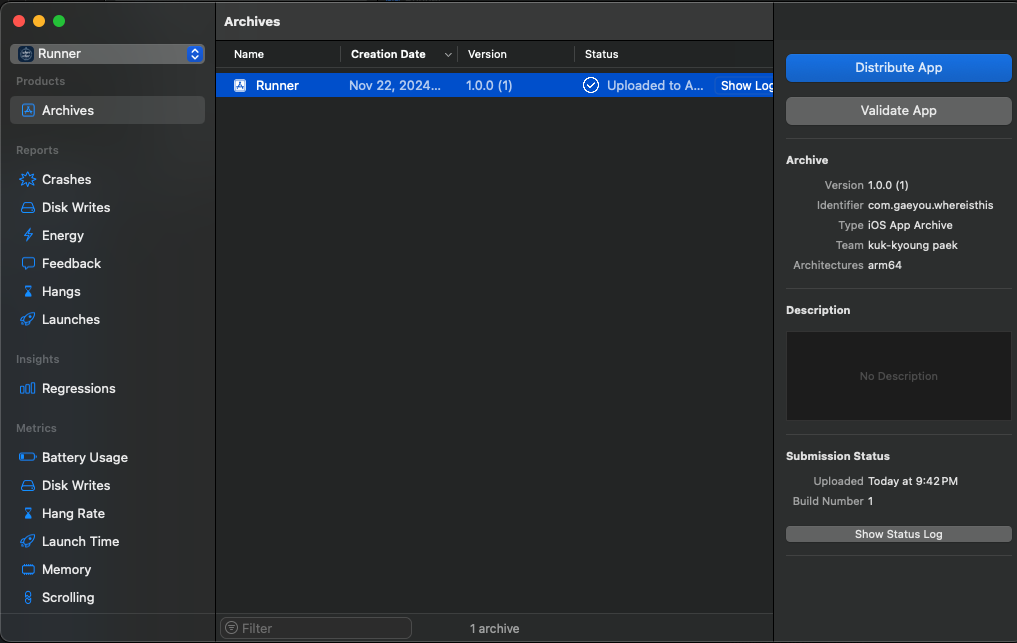Click the Show Log button in the row
The height and width of the screenshot is (643, 1017).
[745, 86]
